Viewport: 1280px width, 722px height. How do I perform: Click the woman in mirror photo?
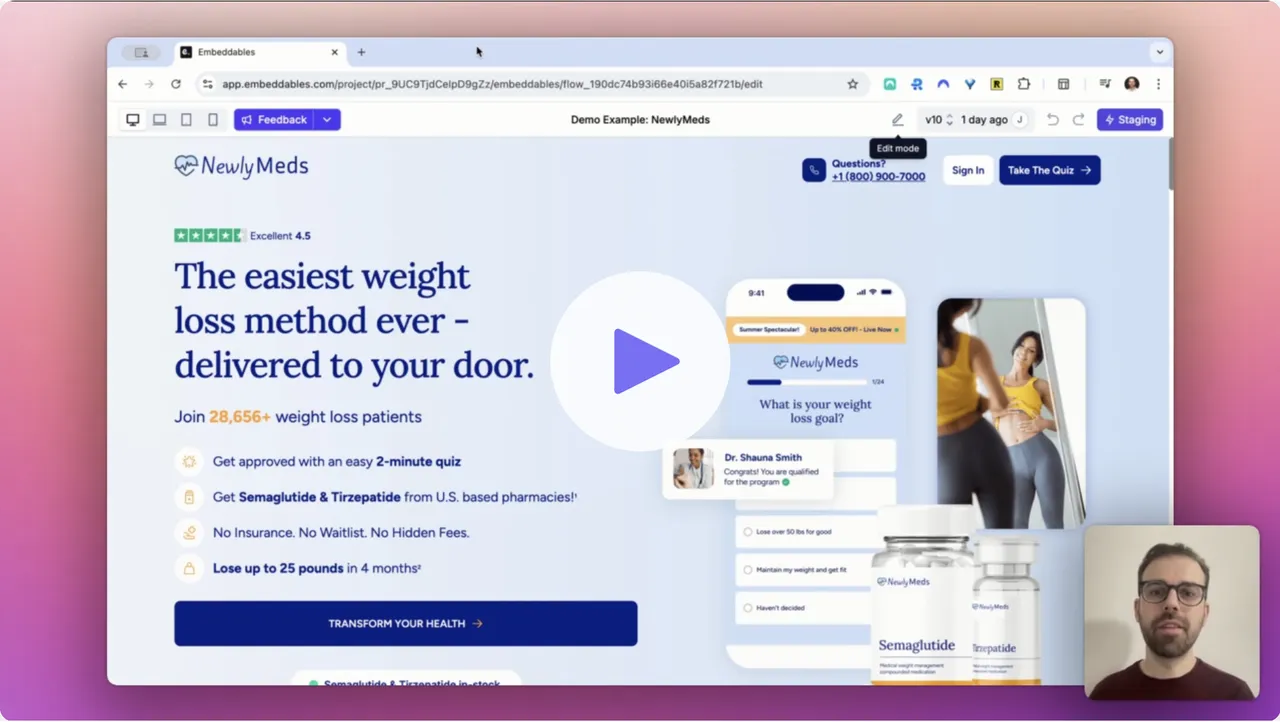coord(1011,414)
